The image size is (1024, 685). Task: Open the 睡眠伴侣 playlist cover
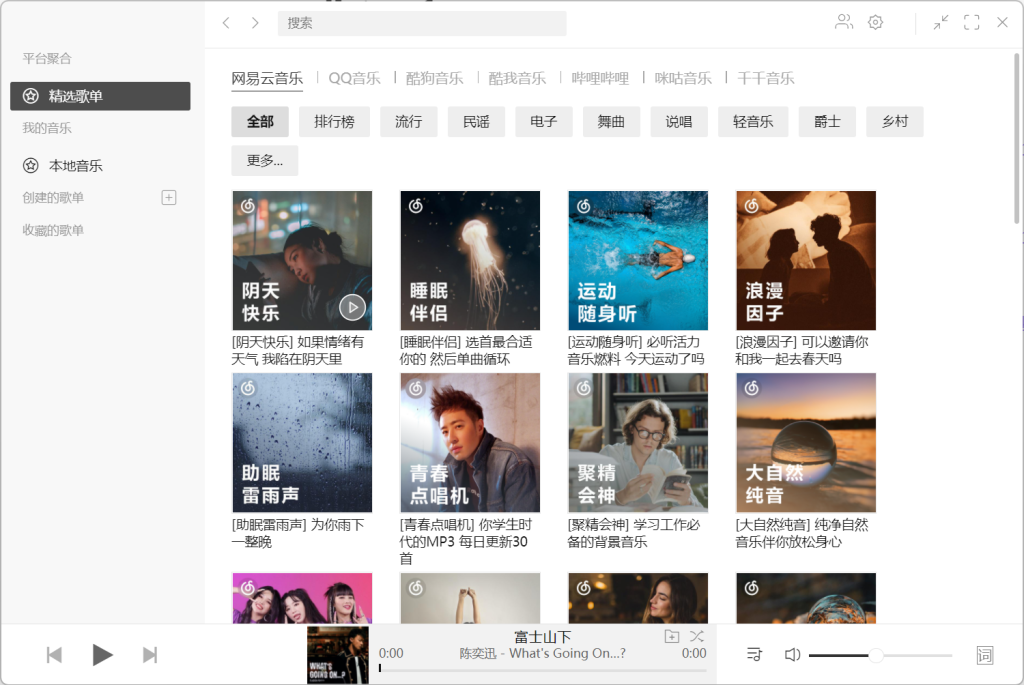point(470,261)
